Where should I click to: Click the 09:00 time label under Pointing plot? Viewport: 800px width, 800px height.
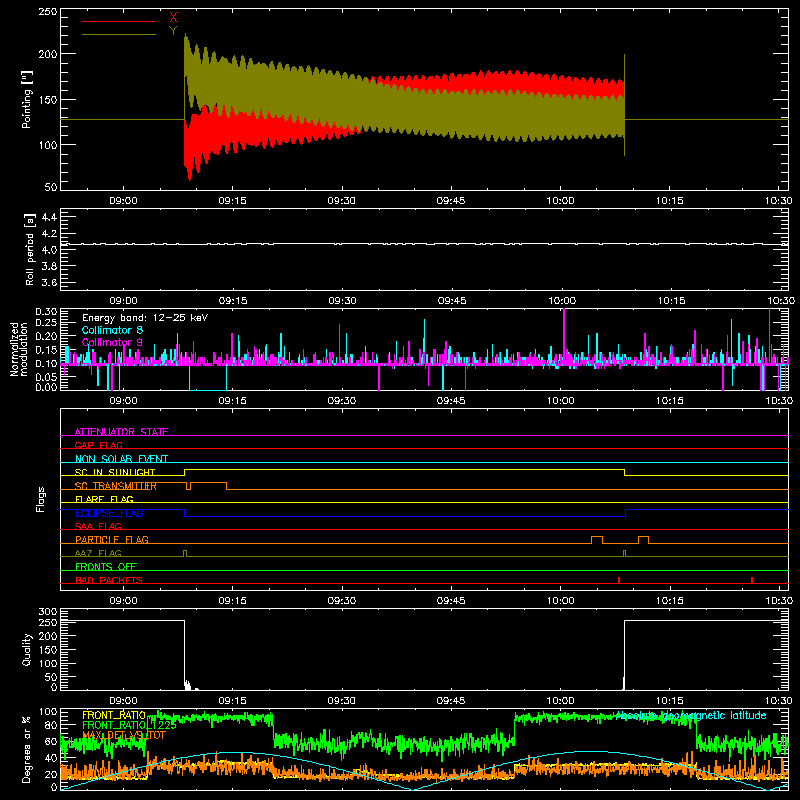(x=123, y=201)
